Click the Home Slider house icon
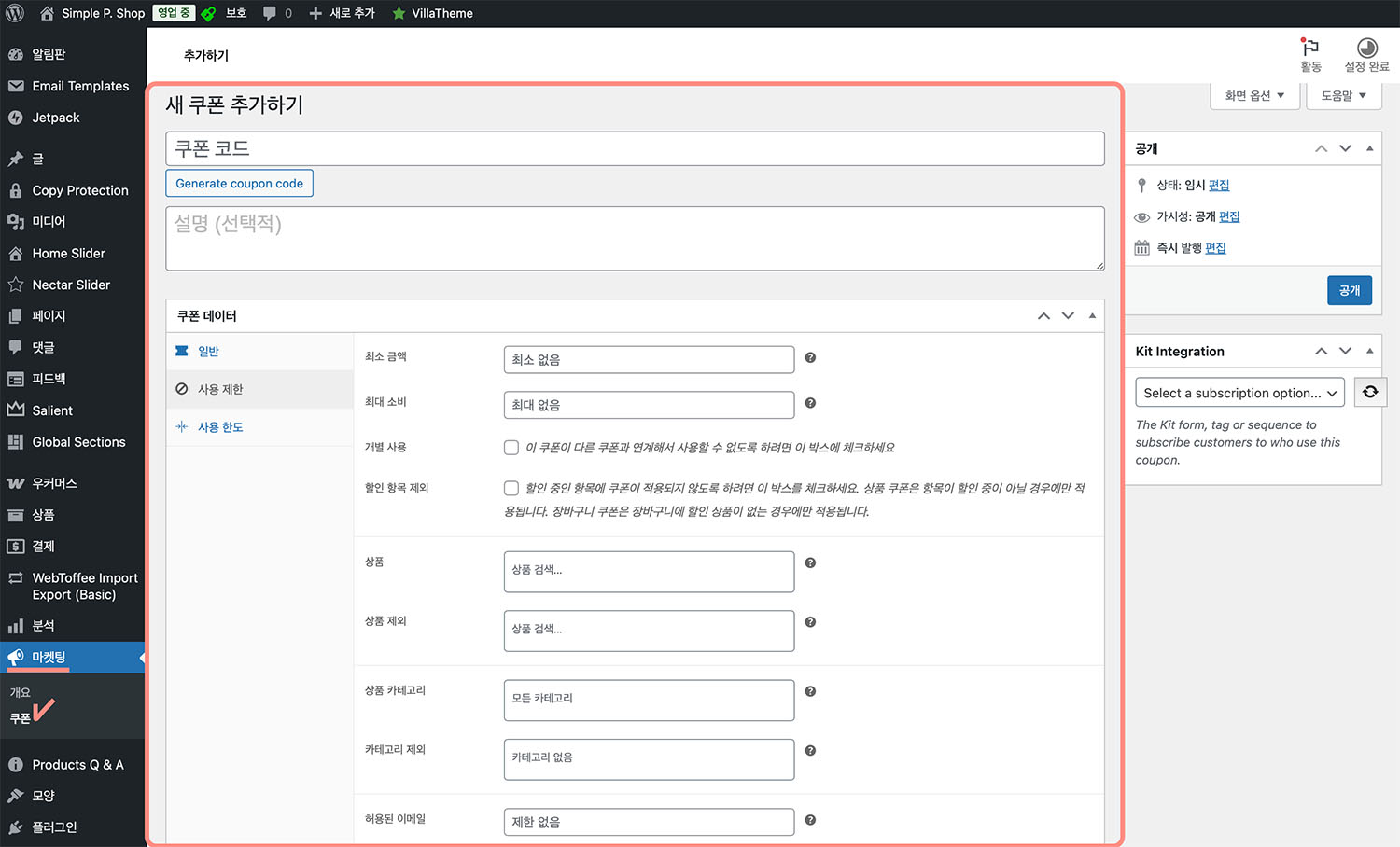The height and width of the screenshot is (847, 1400). click(x=15, y=253)
